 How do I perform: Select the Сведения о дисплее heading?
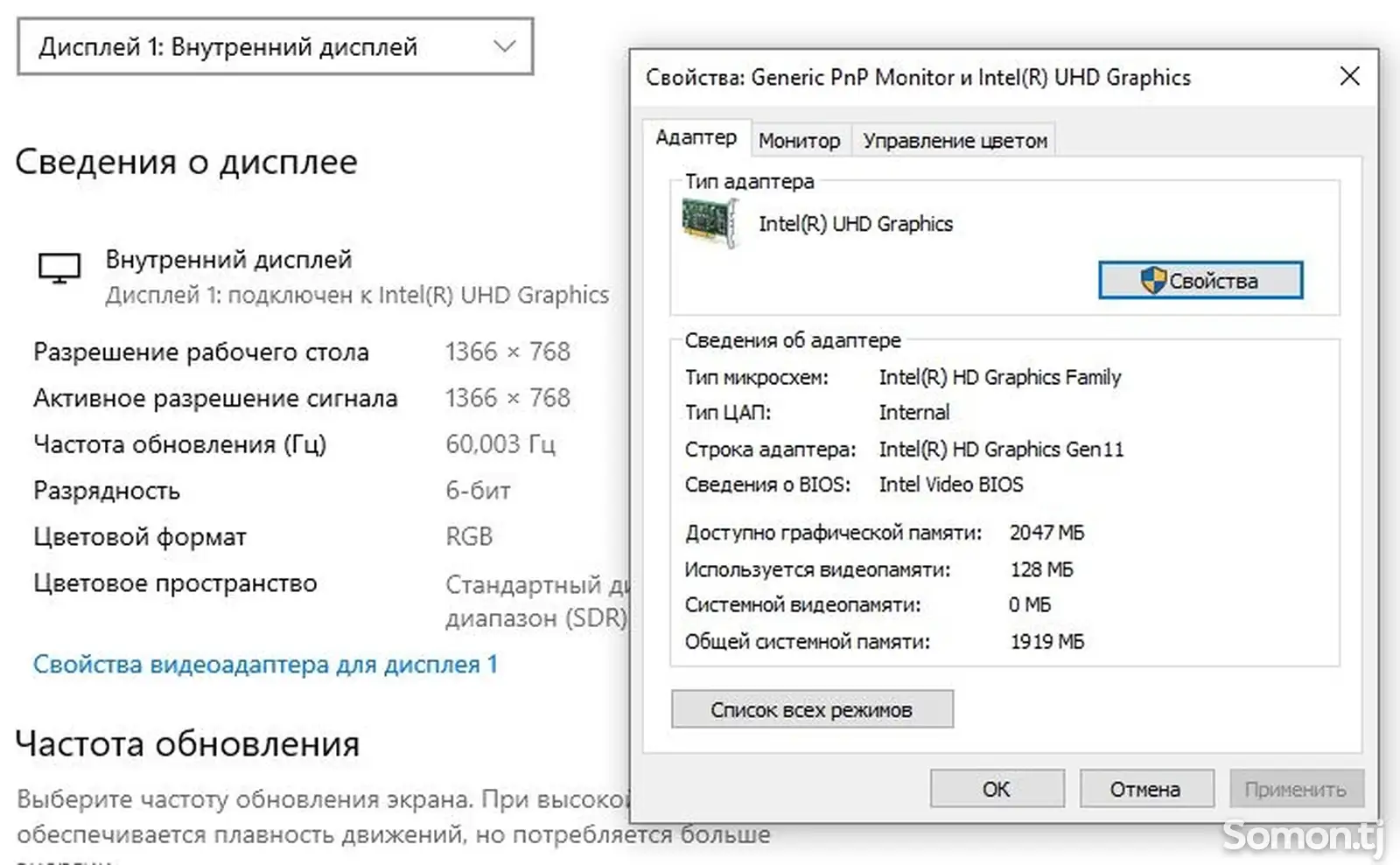pyautogui.click(x=186, y=162)
